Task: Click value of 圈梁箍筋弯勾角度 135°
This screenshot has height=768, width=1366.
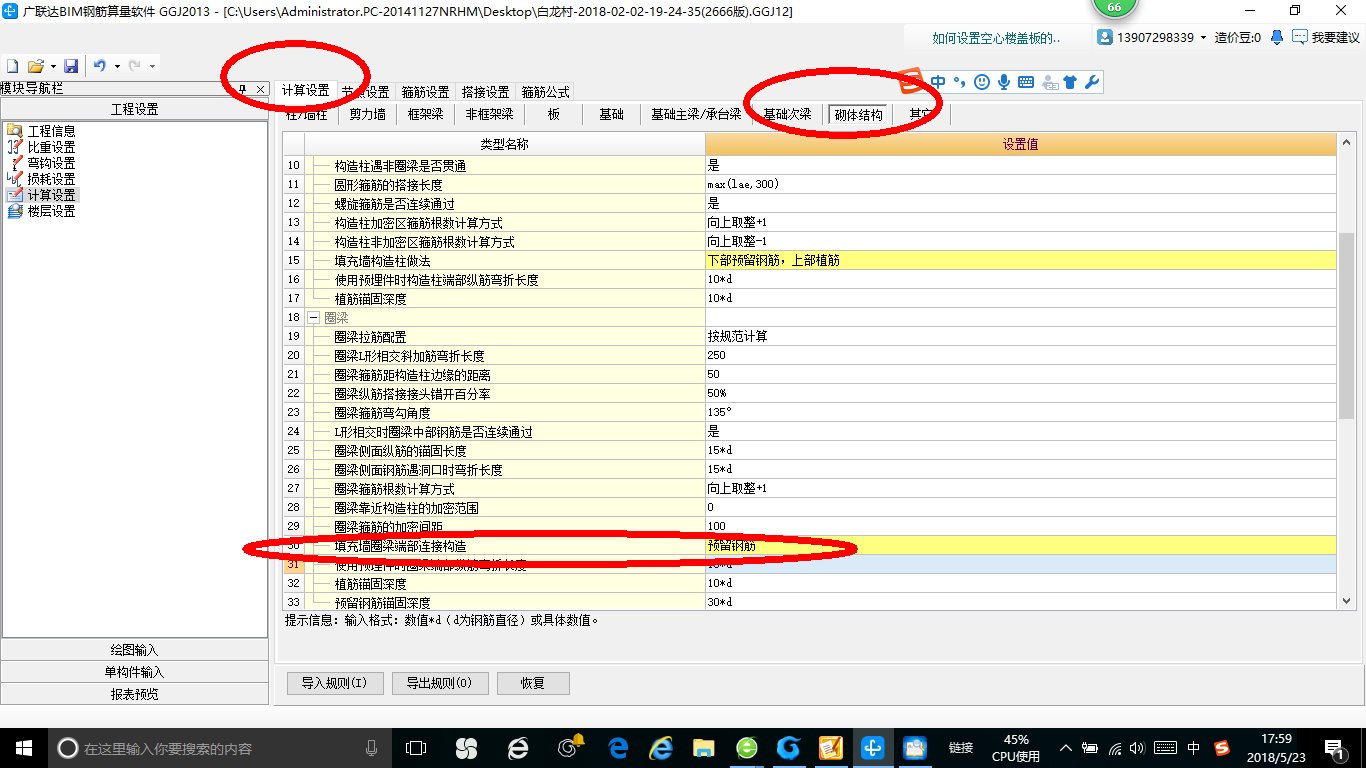Action: click(1020, 412)
